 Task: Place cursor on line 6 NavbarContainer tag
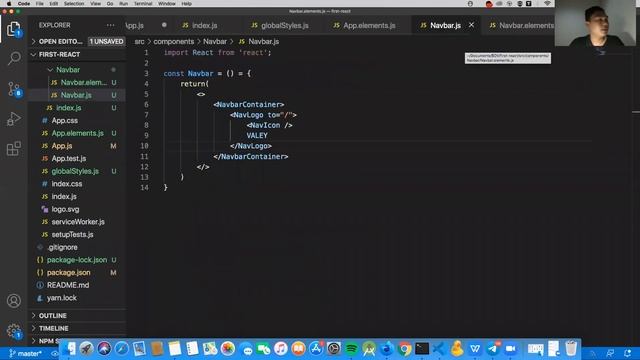(248, 104)
